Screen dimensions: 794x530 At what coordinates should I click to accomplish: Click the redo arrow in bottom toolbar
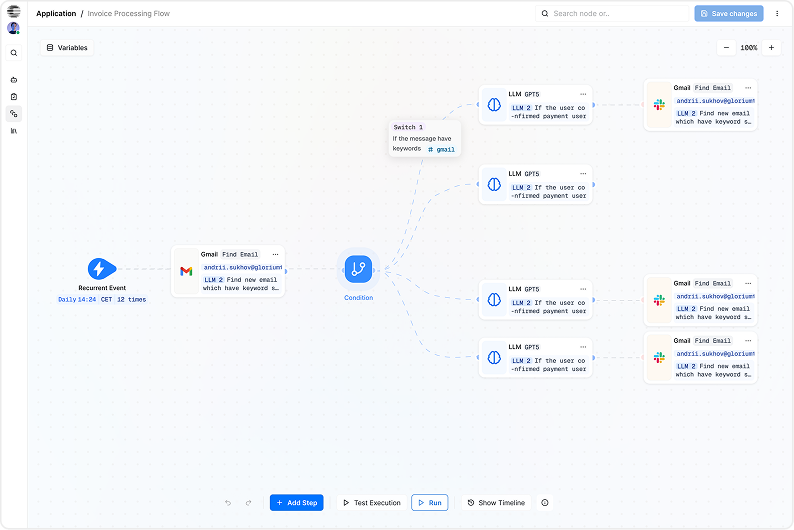248,503
